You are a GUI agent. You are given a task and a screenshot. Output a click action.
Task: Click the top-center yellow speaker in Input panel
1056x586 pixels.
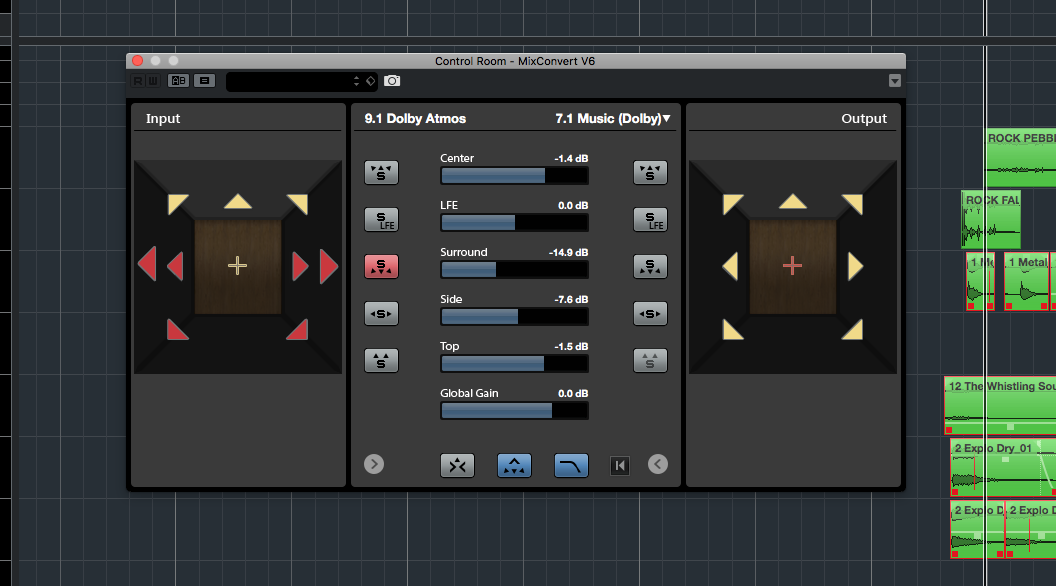click(x=238, y=201)
